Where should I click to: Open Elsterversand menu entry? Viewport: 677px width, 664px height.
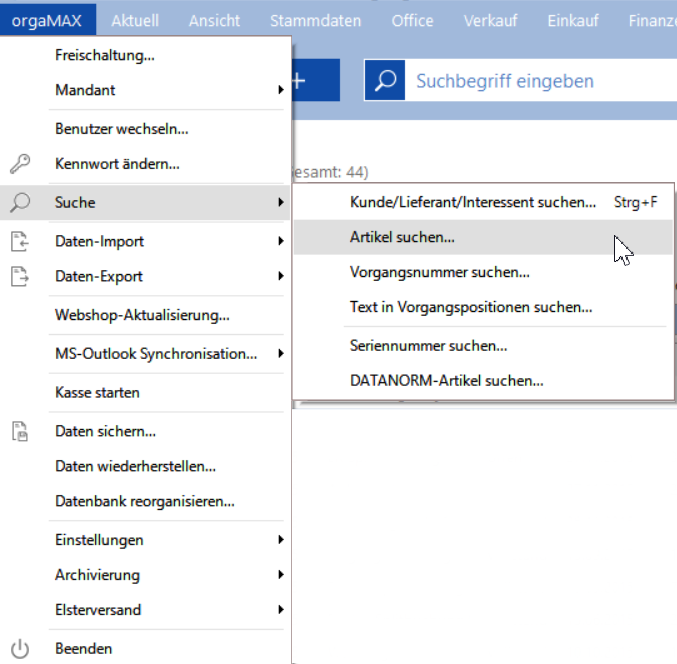(145, 610)
